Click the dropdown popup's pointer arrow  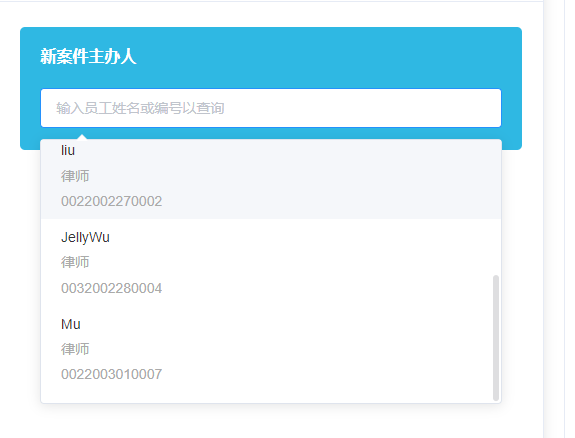coord(82,137)
